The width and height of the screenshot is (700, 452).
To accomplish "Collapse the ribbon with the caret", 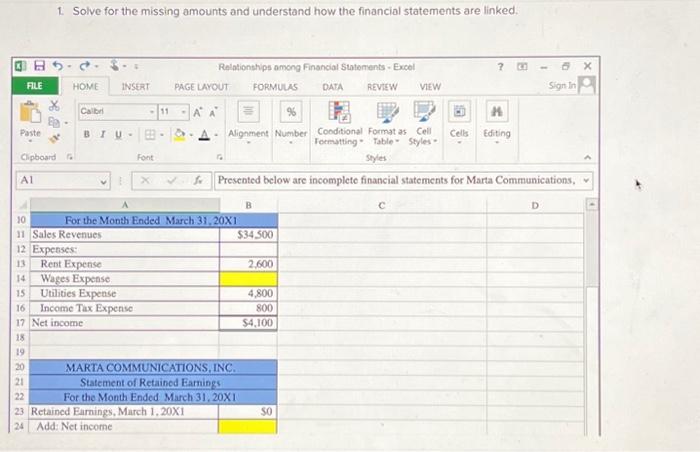I will click(x=588, y=157).
